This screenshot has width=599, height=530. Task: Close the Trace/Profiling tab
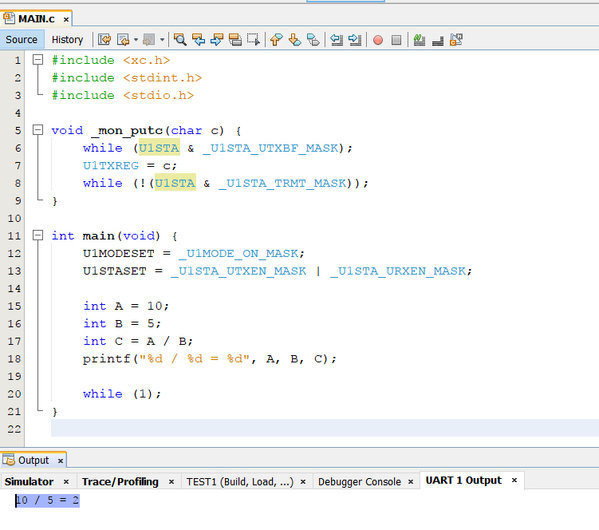pyautogui.click(x=172, y=482)
